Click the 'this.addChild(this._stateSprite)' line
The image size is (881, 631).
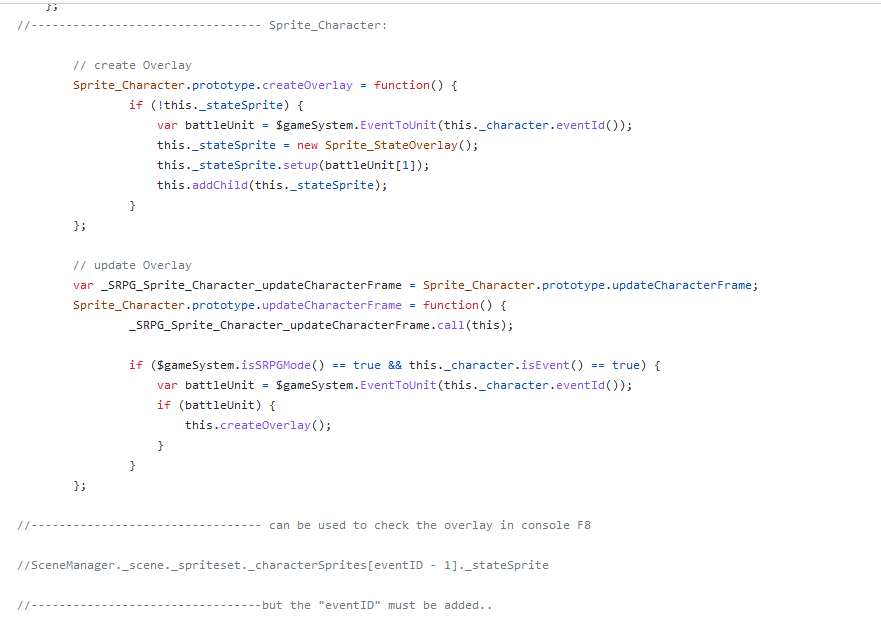(272, 185)
